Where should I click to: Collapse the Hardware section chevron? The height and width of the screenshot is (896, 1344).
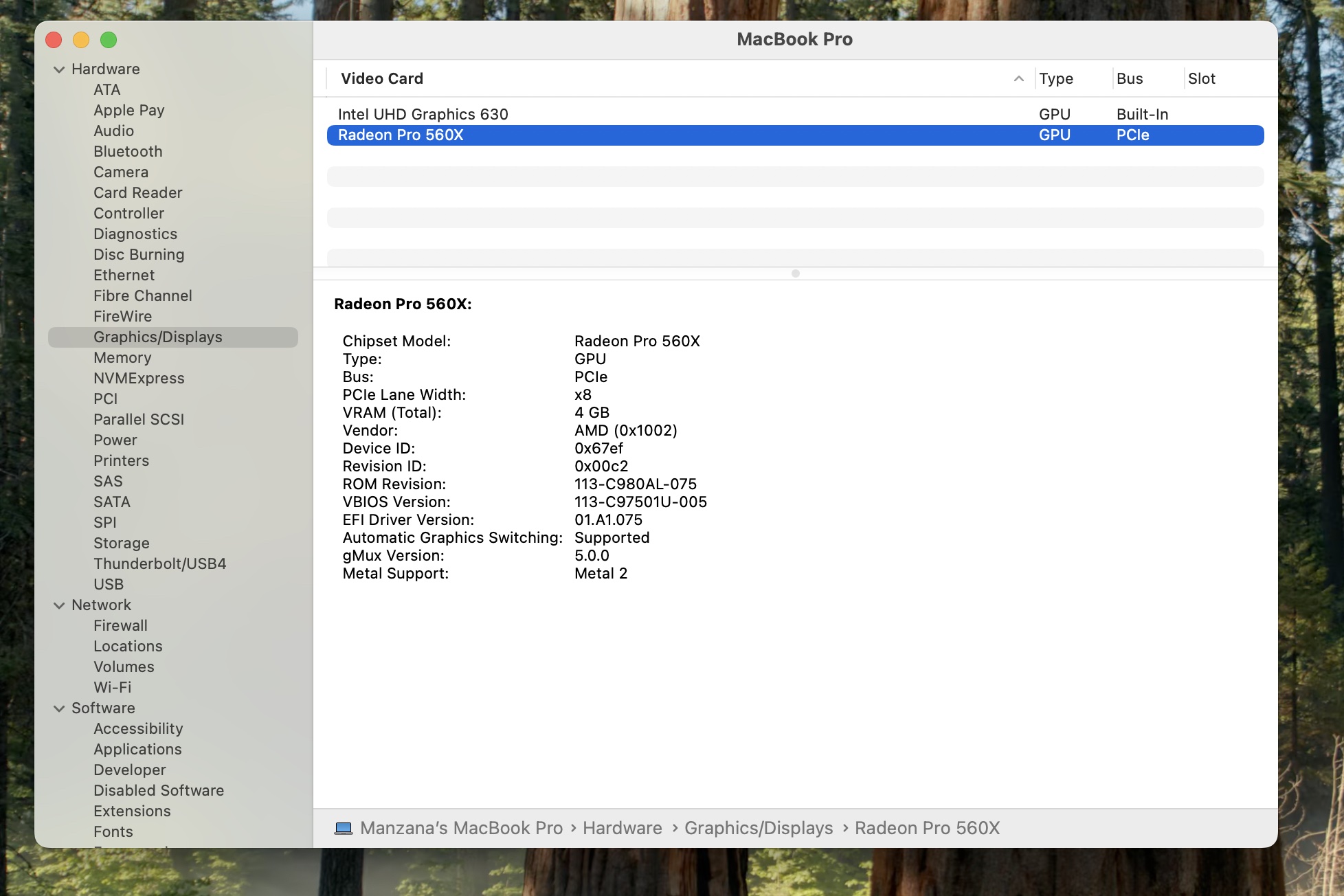point(59,69)
